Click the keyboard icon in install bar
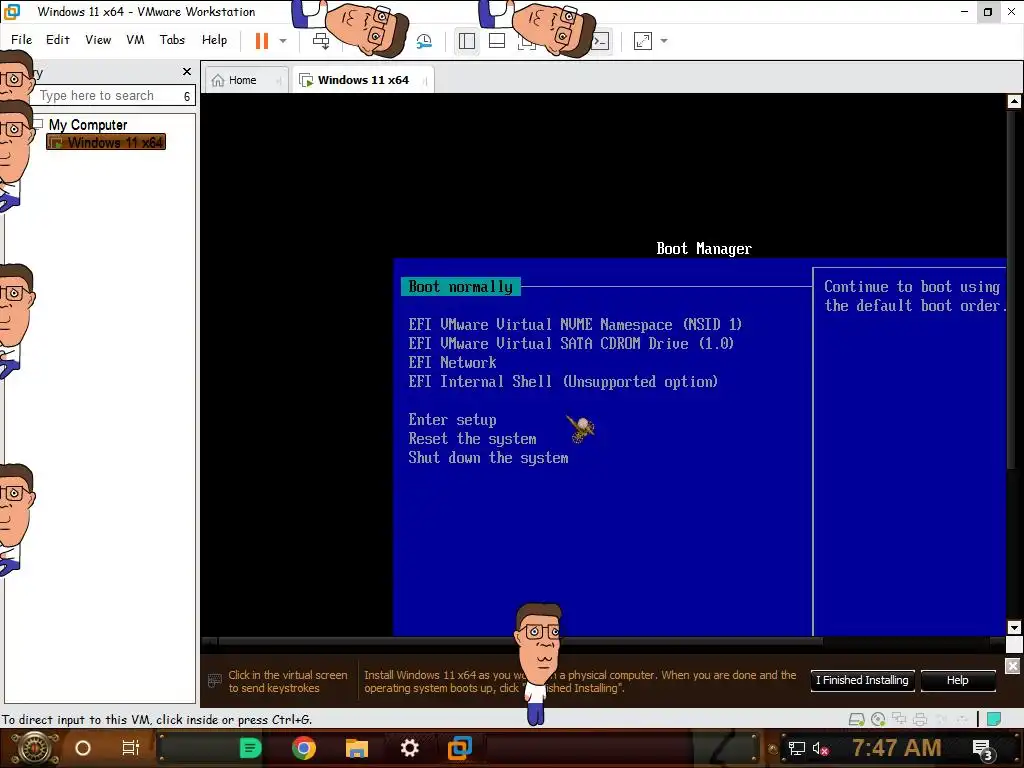Viewport: 1024px width, 768px height. pyautogui.click(x=214, y=681)
